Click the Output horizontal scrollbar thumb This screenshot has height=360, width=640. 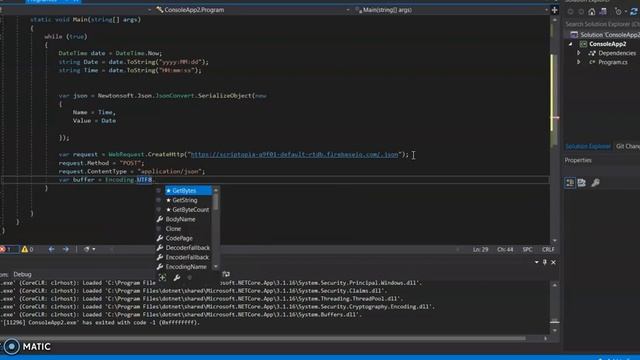pos(263,338)
